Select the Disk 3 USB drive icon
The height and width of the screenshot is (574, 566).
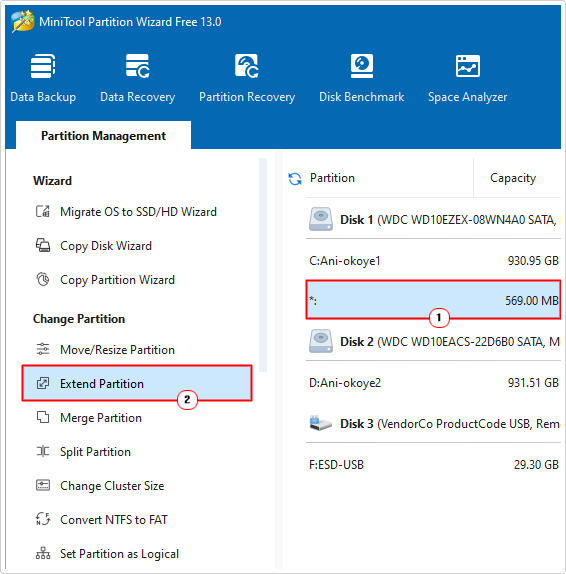pos(321,423)
